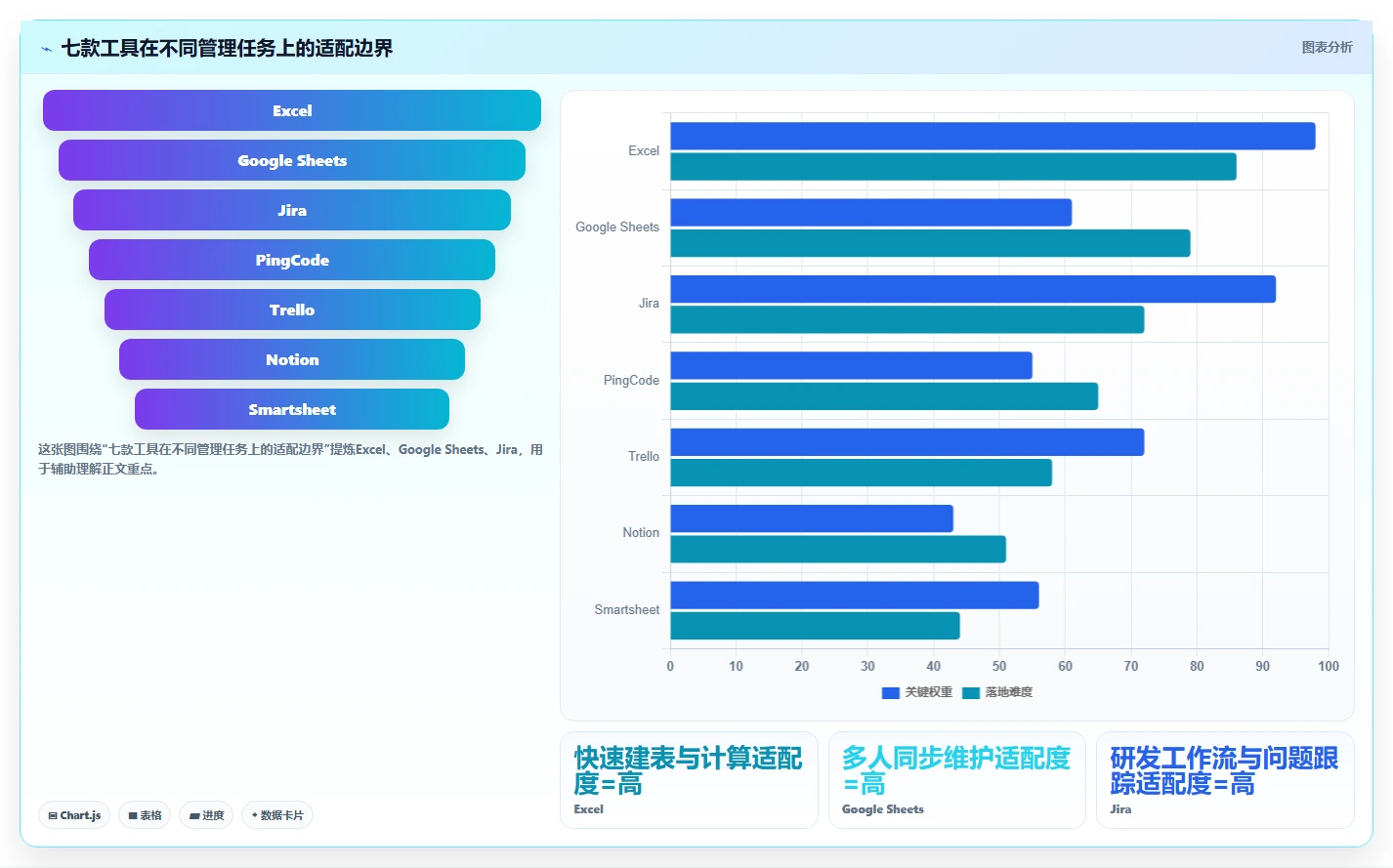1393x868 pixels.
Task: Click Notion's teal 落地难度 bar
Action: 838,550
